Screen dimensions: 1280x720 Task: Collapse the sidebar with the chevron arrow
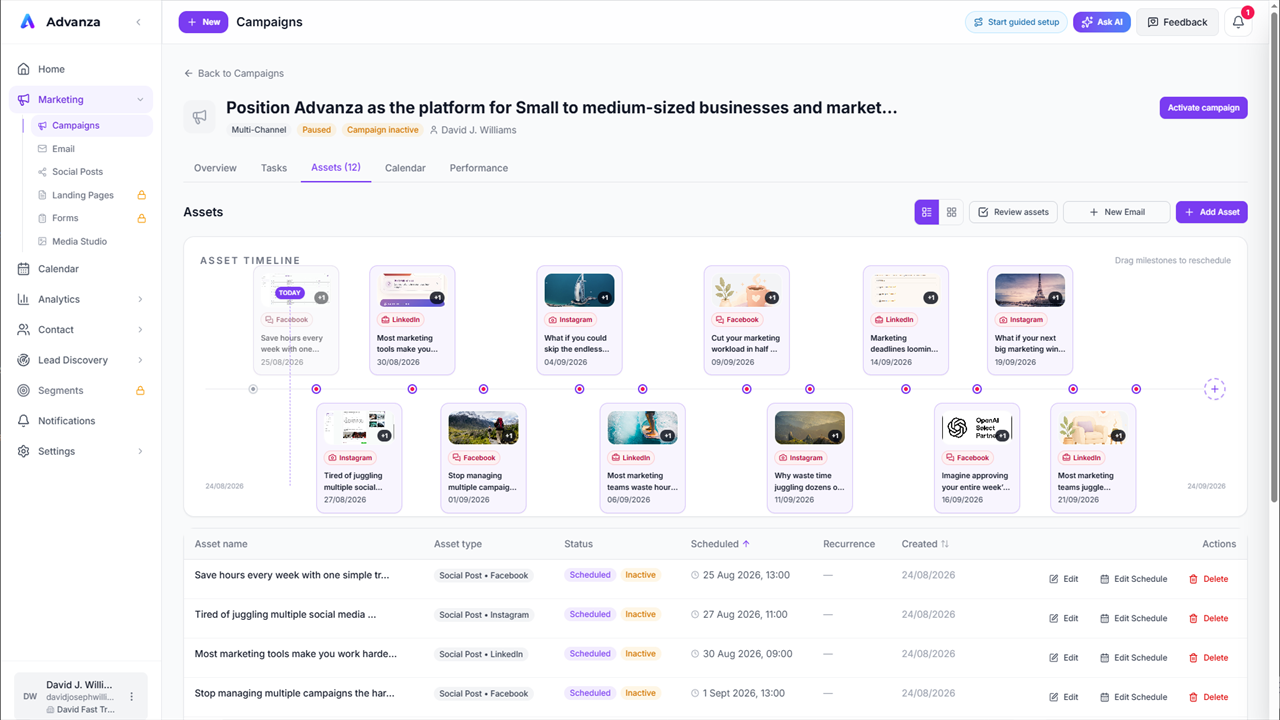click(x=138, y=22)
